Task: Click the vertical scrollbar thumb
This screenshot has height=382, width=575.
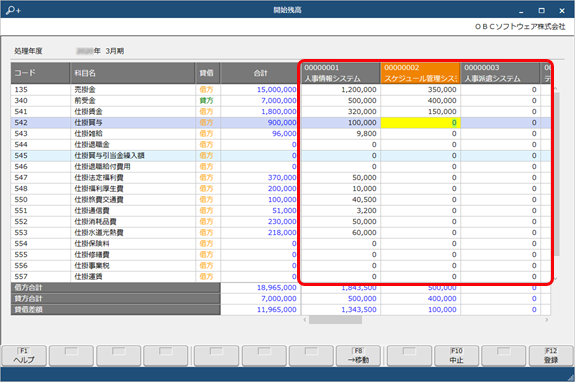Action: (557, 174)
